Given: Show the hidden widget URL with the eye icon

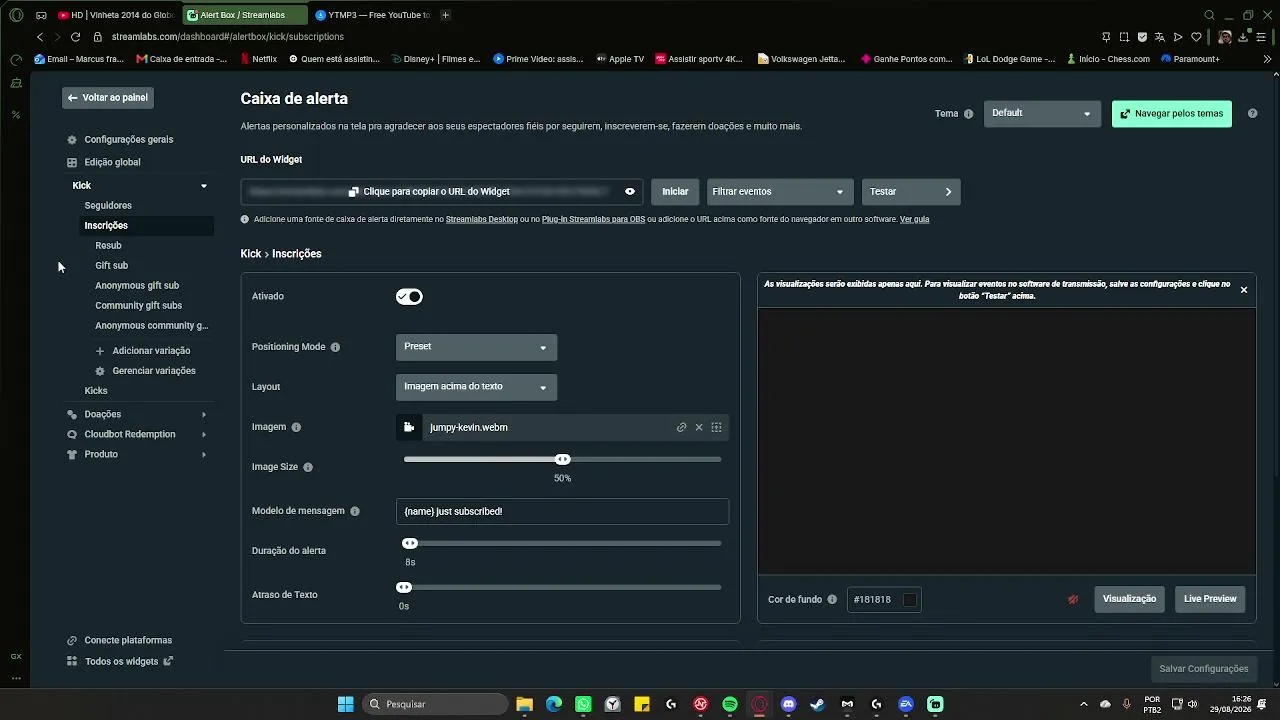Looking at the screenshot, I should pos(630,192).
